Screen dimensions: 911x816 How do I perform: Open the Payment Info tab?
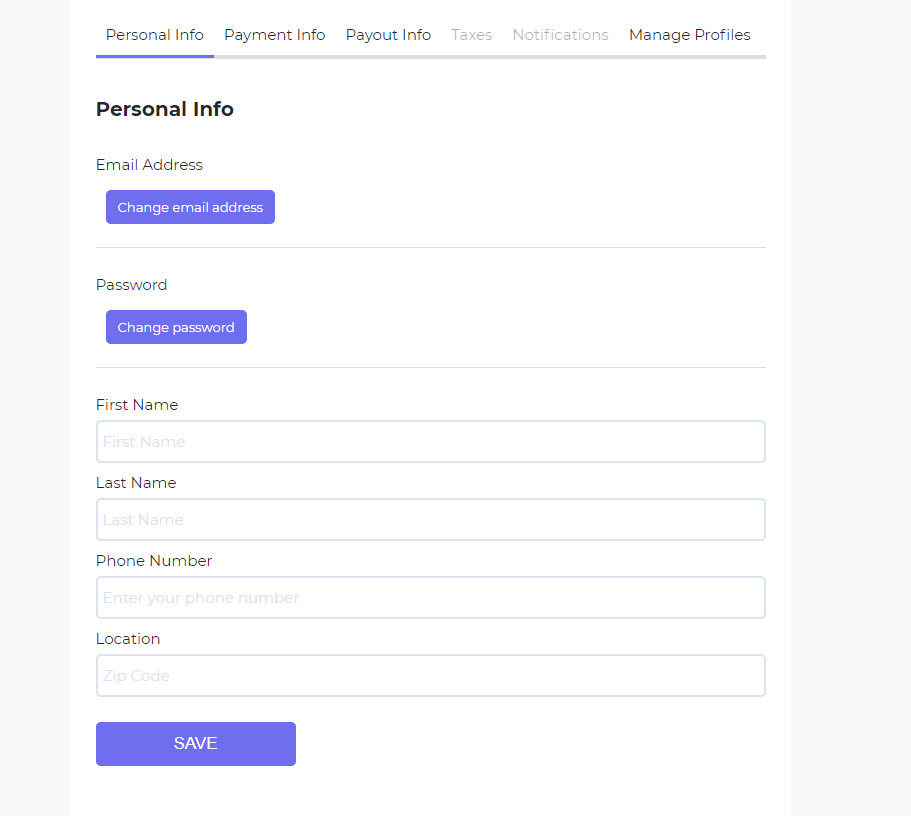click(275, 35)
